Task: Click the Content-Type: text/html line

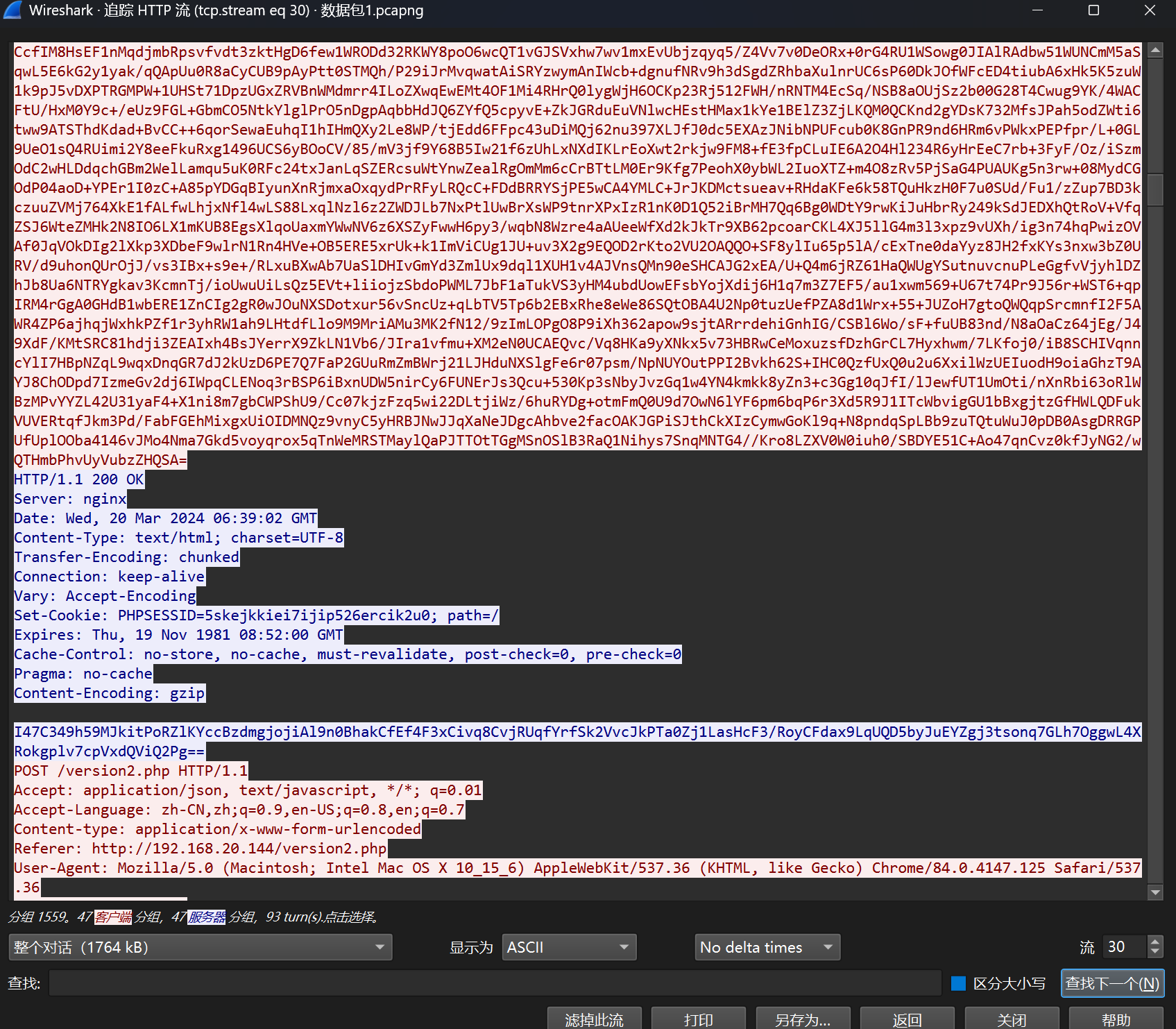Action: tap(179, 538)
